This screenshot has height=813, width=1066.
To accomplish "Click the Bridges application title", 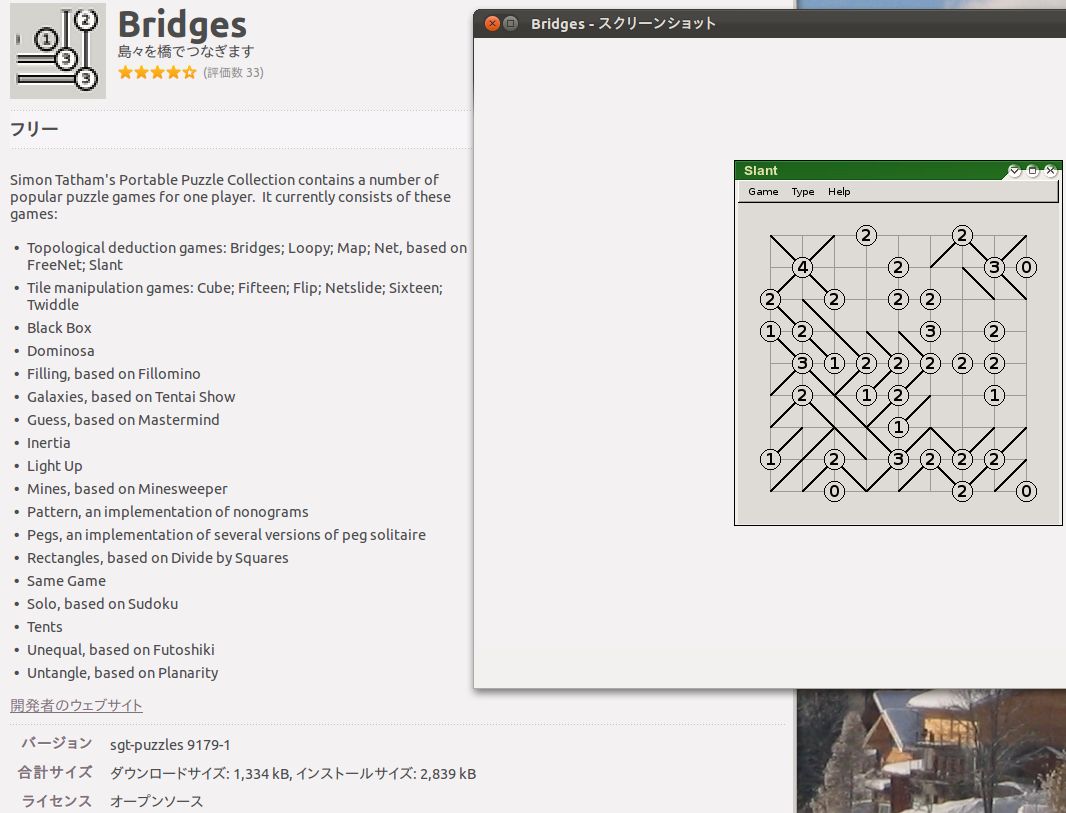I will coord(182,25).
